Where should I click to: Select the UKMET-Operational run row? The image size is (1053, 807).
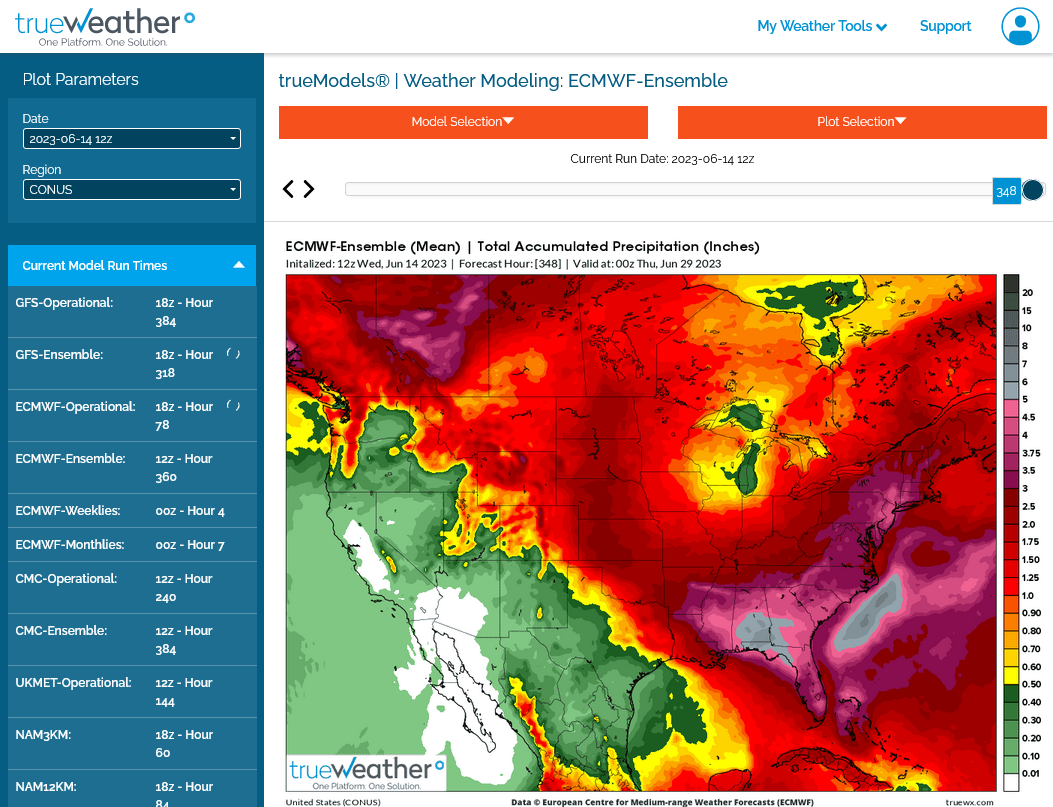click(x=131, y=692)
